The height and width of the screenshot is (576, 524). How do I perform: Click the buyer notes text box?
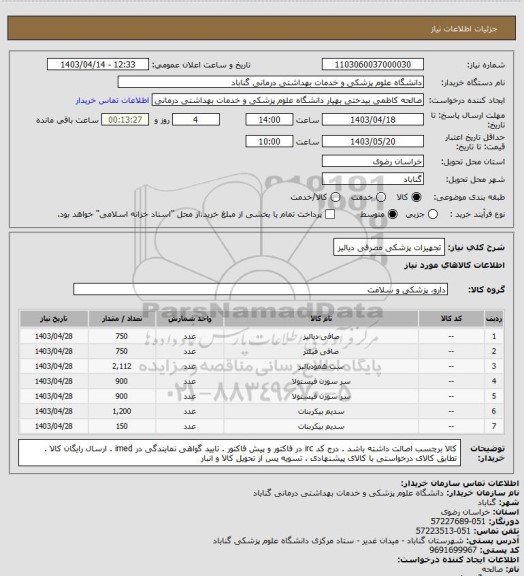click(x=239, y=453)
